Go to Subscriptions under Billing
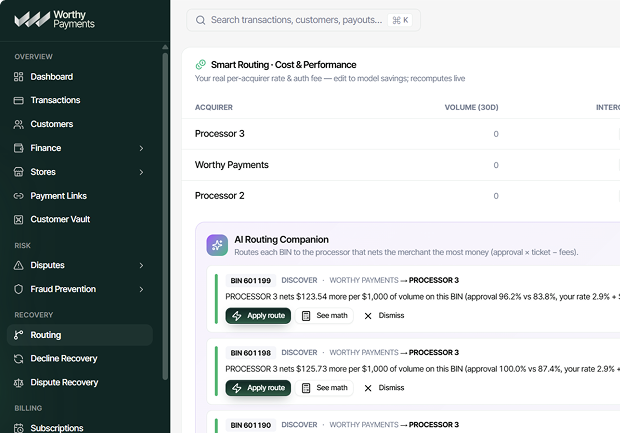The image size is (620, 433). click(x=79, y=428)
